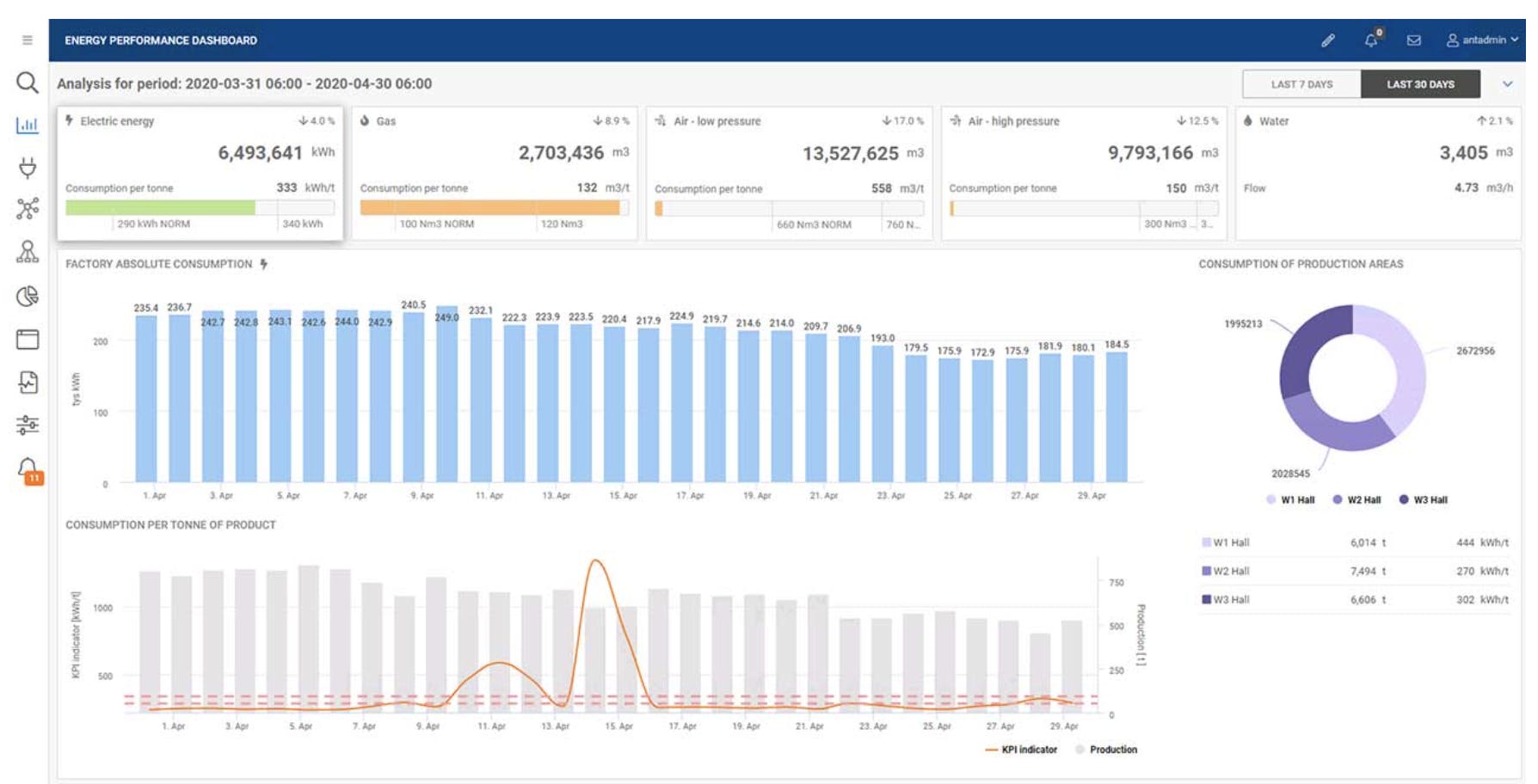
Task: Toggle the KPI indicator line visibility
Action: tap(1029, 749)
